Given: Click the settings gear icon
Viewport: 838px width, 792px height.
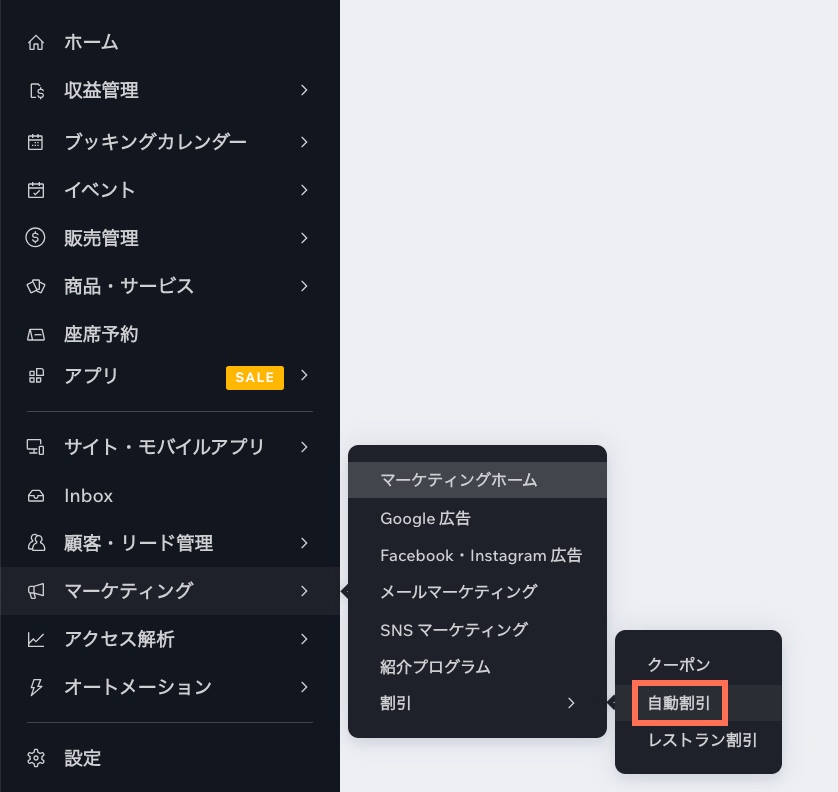Looking at the screenshot, I should 36,758.
